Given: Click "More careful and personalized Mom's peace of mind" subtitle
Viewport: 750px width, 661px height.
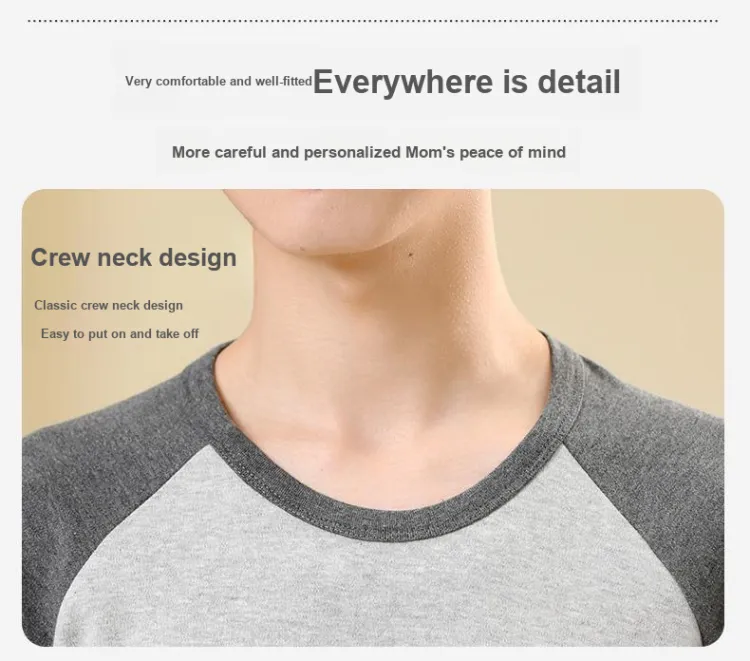Looking at the screenshot, I should pos(369,152).
